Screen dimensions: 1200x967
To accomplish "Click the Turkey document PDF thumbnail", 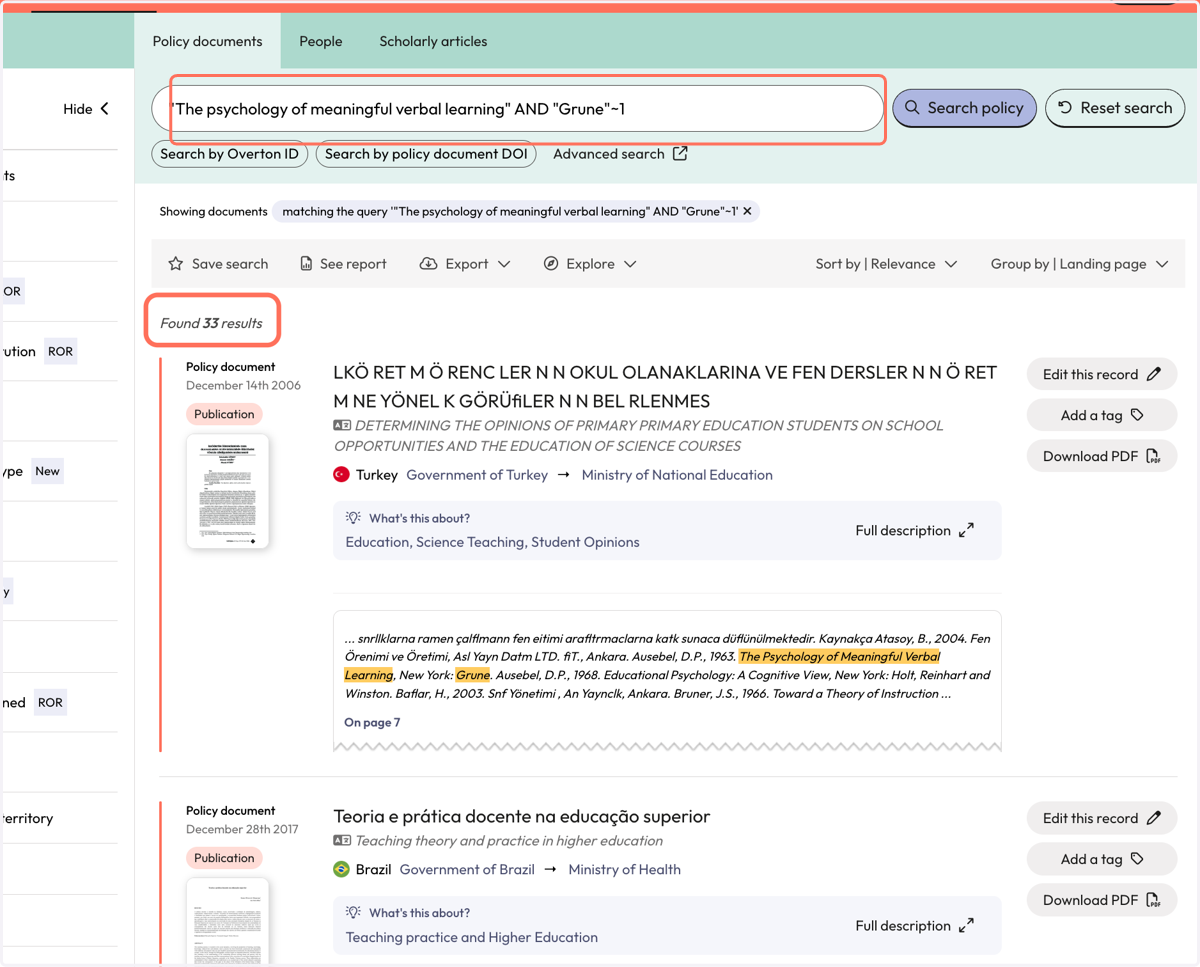I will pyautogui.click(x=228, y=491).
